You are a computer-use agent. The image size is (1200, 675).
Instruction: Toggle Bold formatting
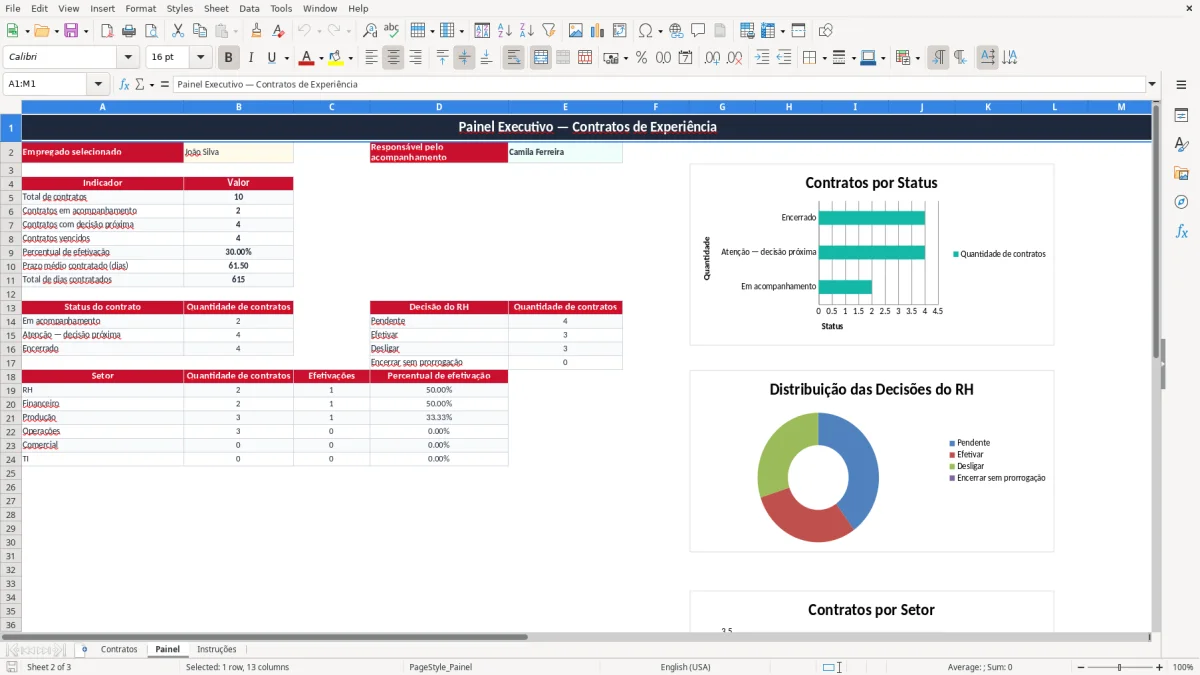pos(229,58)
